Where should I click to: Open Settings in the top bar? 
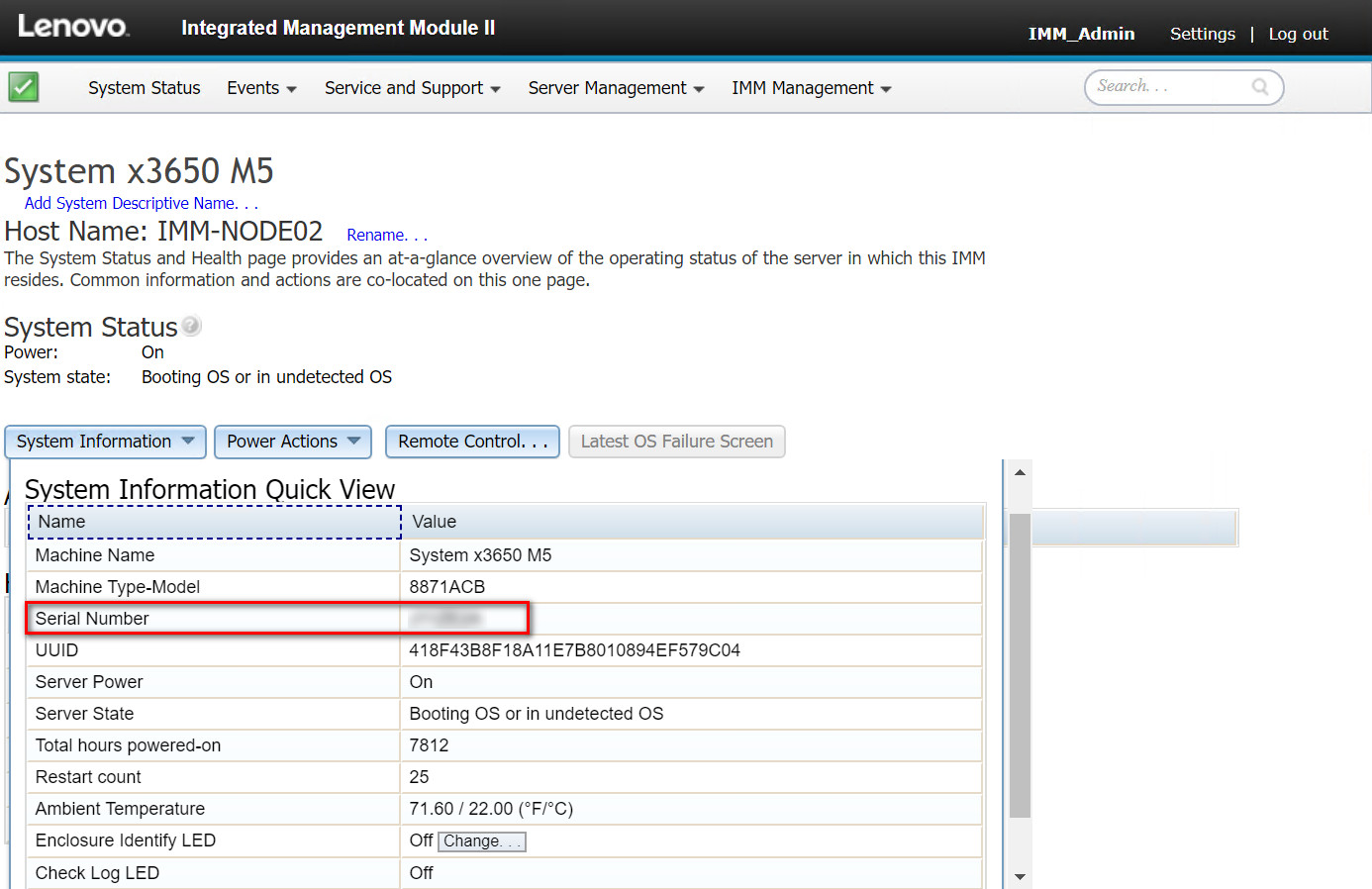pyautogui.click(x=1203, y=34)
